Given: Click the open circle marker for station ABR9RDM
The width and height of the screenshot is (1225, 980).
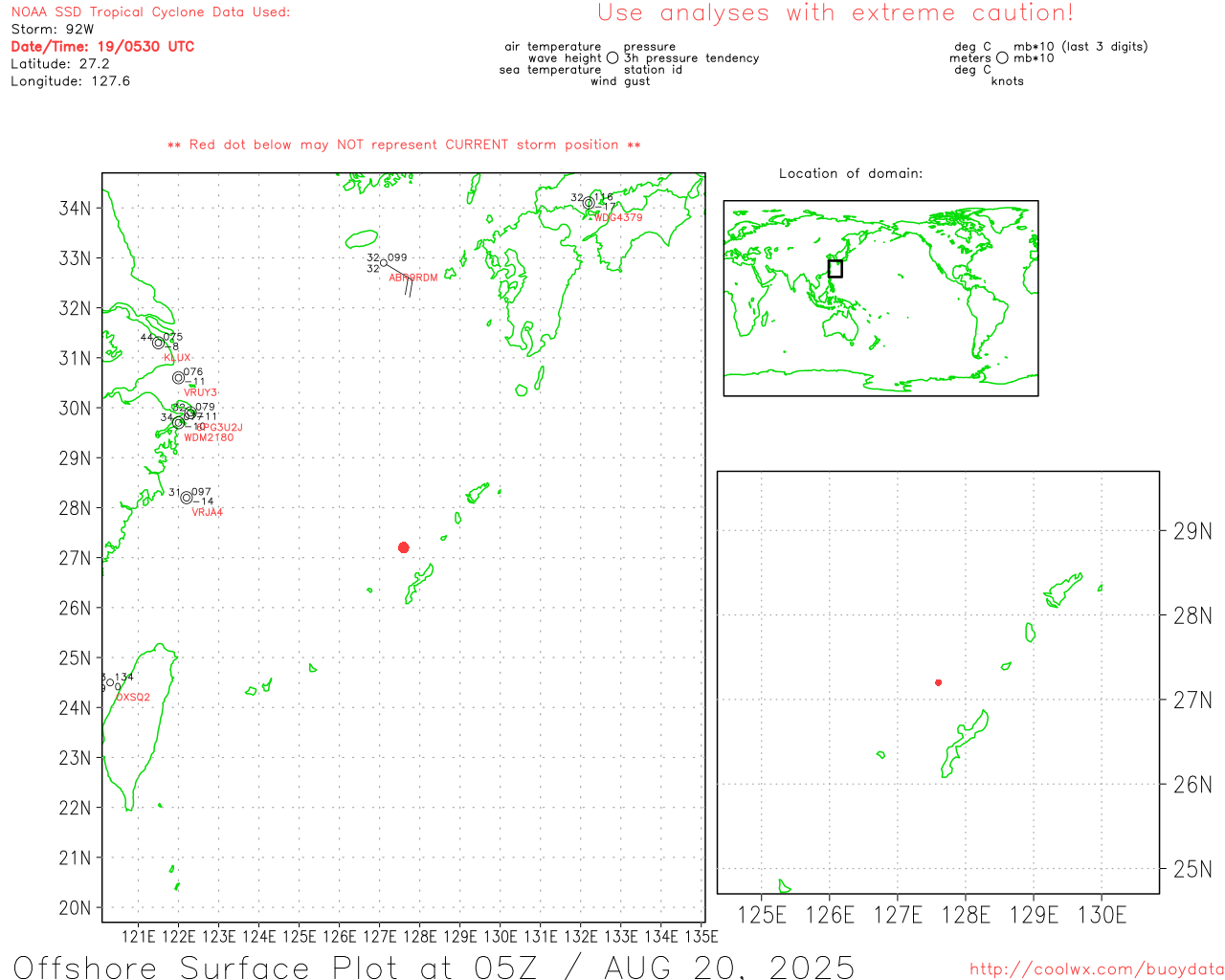Looking at the screenshot, I should 384,263.
